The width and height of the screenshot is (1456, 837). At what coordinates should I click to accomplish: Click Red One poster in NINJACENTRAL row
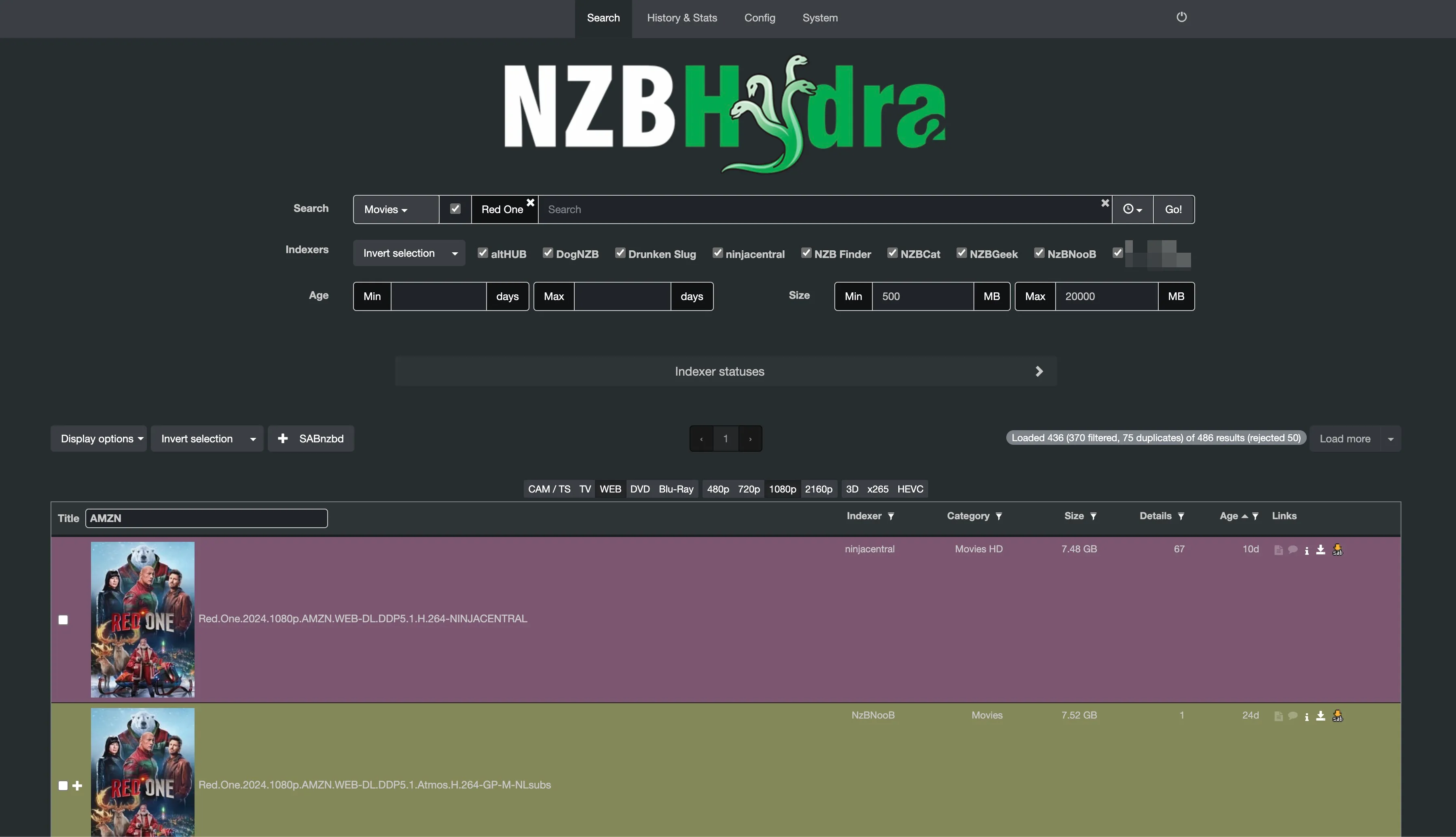[142, 619]
